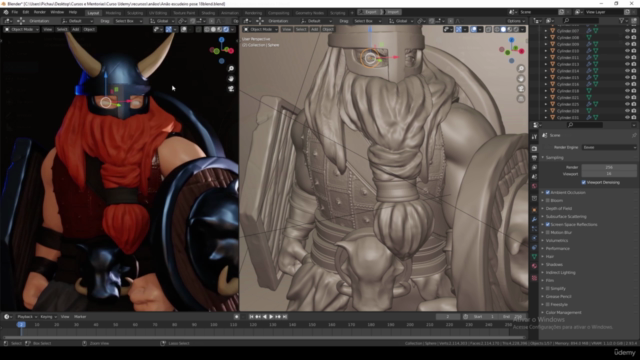The height and width of the screenshot is (360, 640).
Task: Open the Select Box drag dropdown on left header
Action: pos(127,21)
